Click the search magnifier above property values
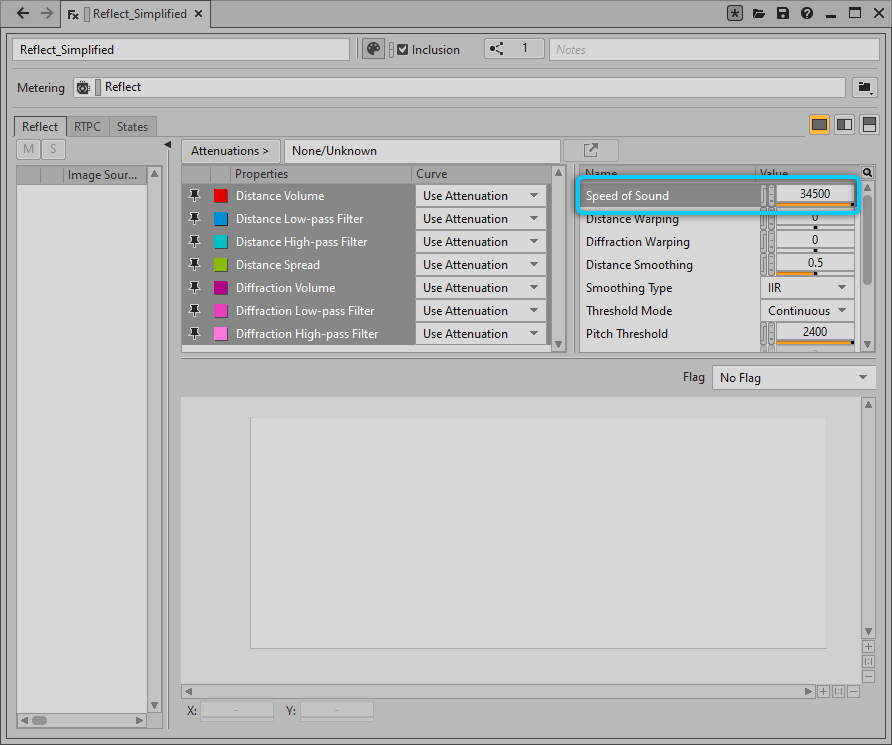Viewport: 892px width, 745px height. point(867,173)
